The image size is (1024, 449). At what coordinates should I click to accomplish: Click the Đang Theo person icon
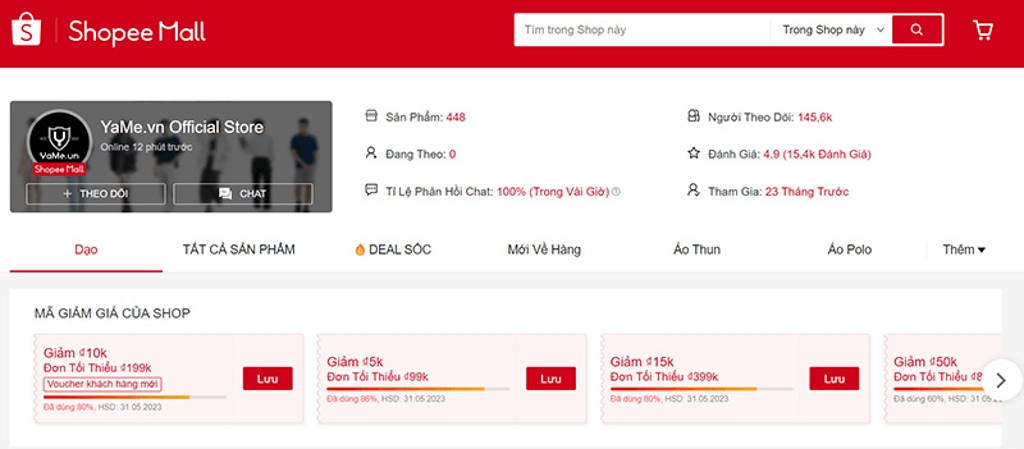pyautogui.click(x=371, y=154)
